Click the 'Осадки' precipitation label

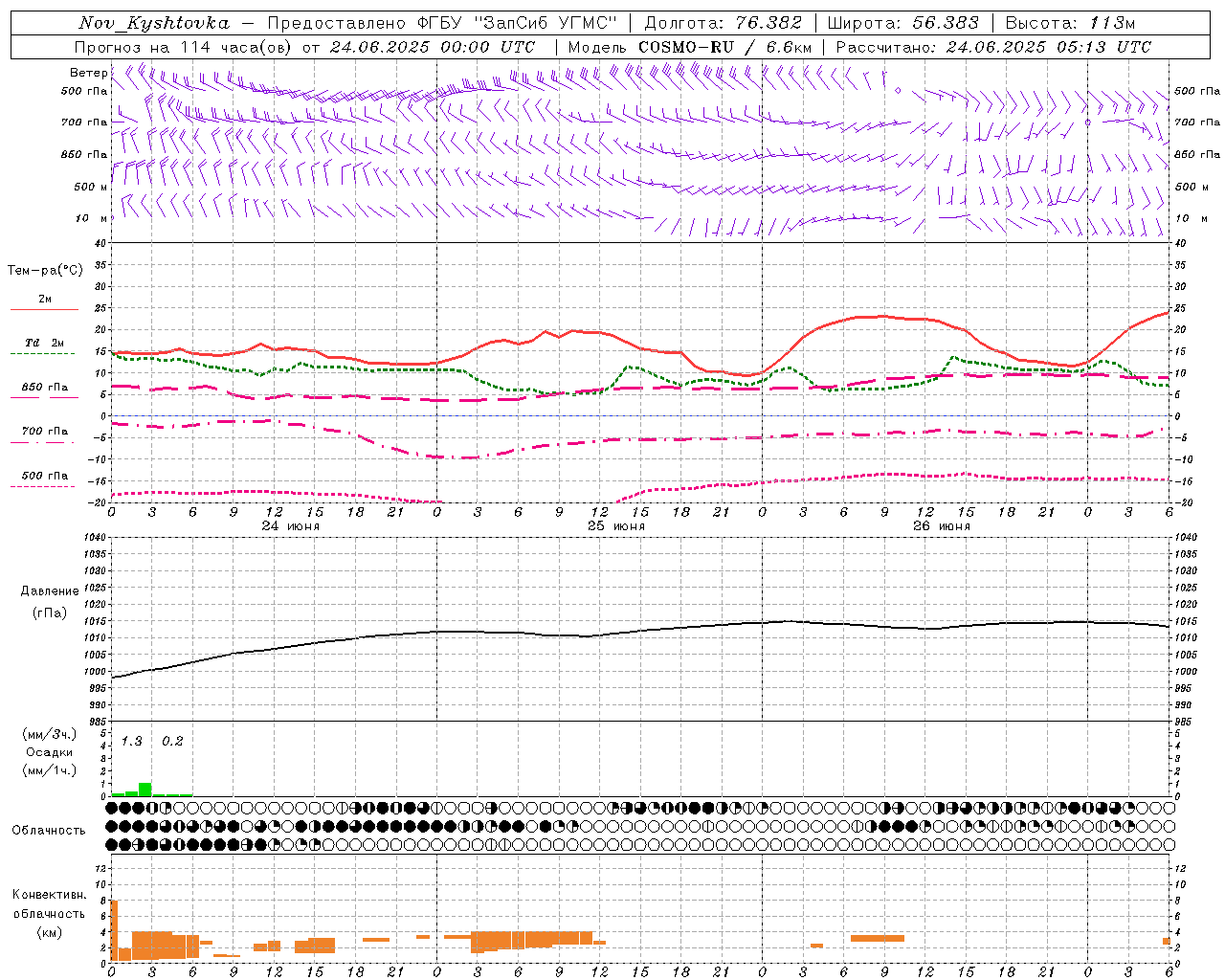50,752
